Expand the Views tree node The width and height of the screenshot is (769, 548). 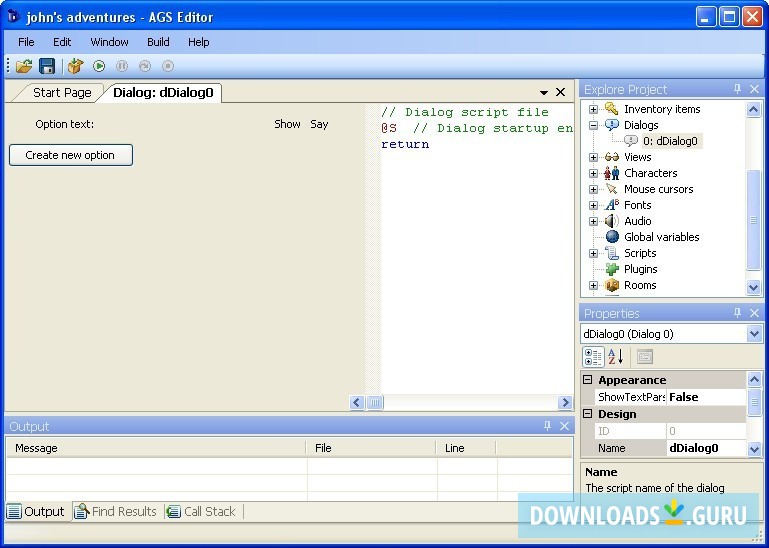click(593, 157)
